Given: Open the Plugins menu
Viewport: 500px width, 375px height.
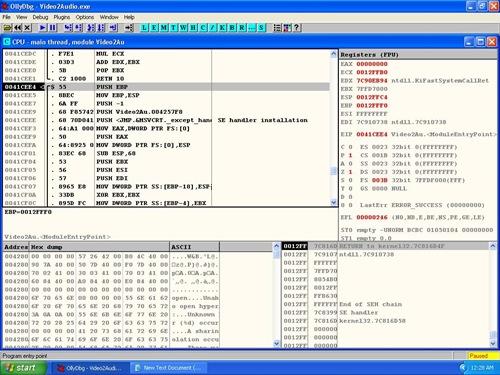Looking at the screenshot, I should [62, 17].
